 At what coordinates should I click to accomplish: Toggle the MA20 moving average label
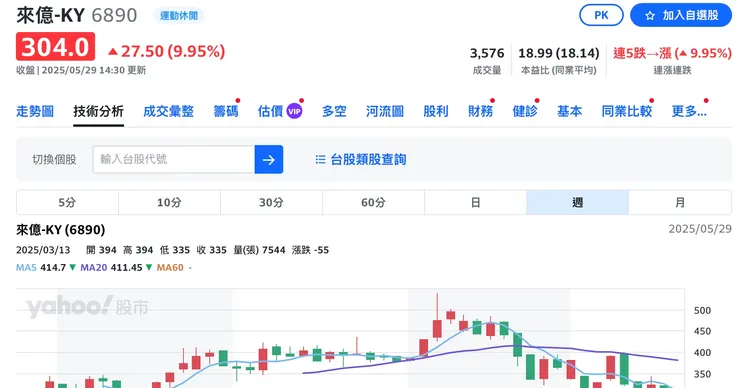[93, 268]
